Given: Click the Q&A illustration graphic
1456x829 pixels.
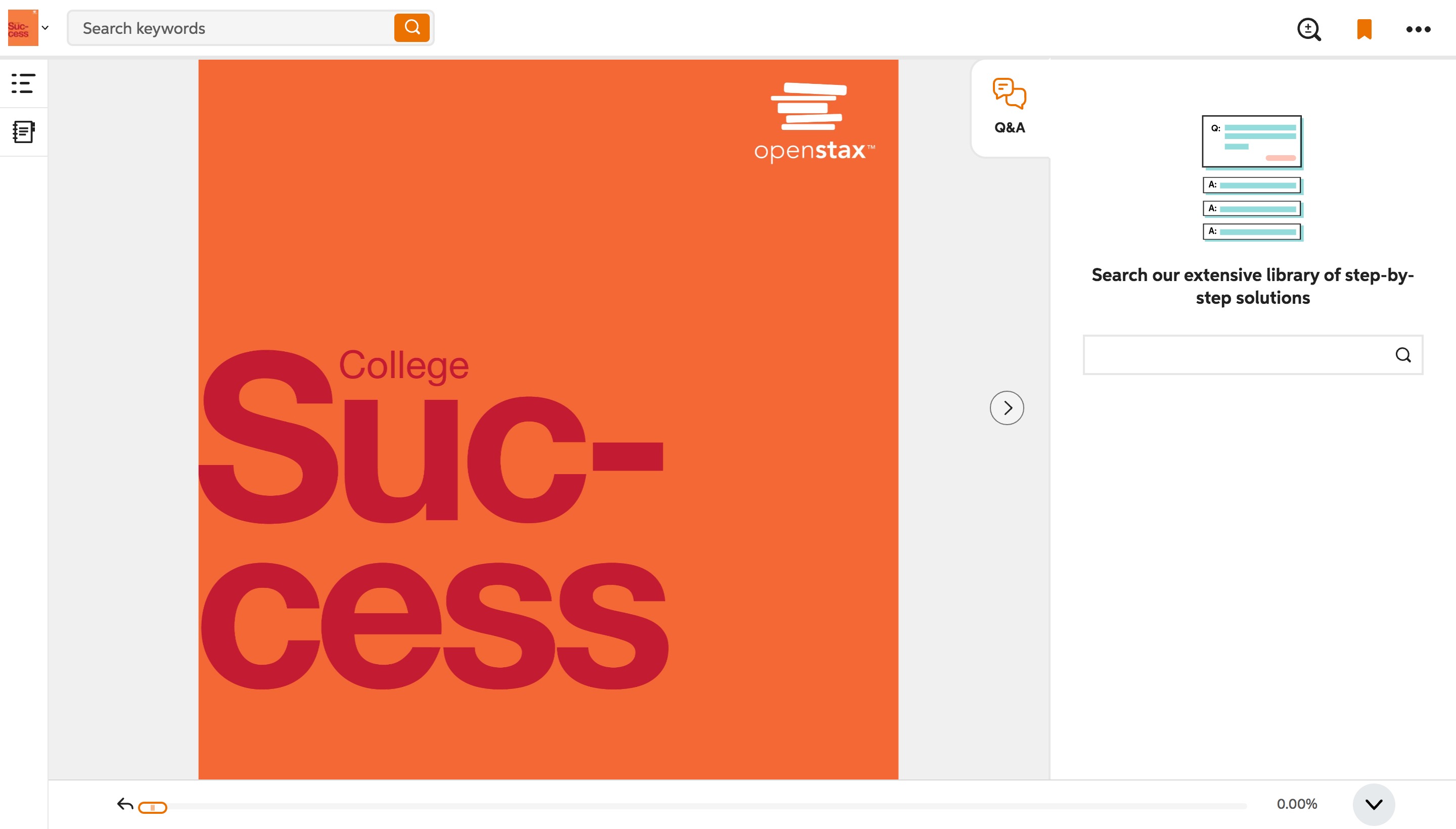Looking at the screenshot, I should coord(1252,178).
